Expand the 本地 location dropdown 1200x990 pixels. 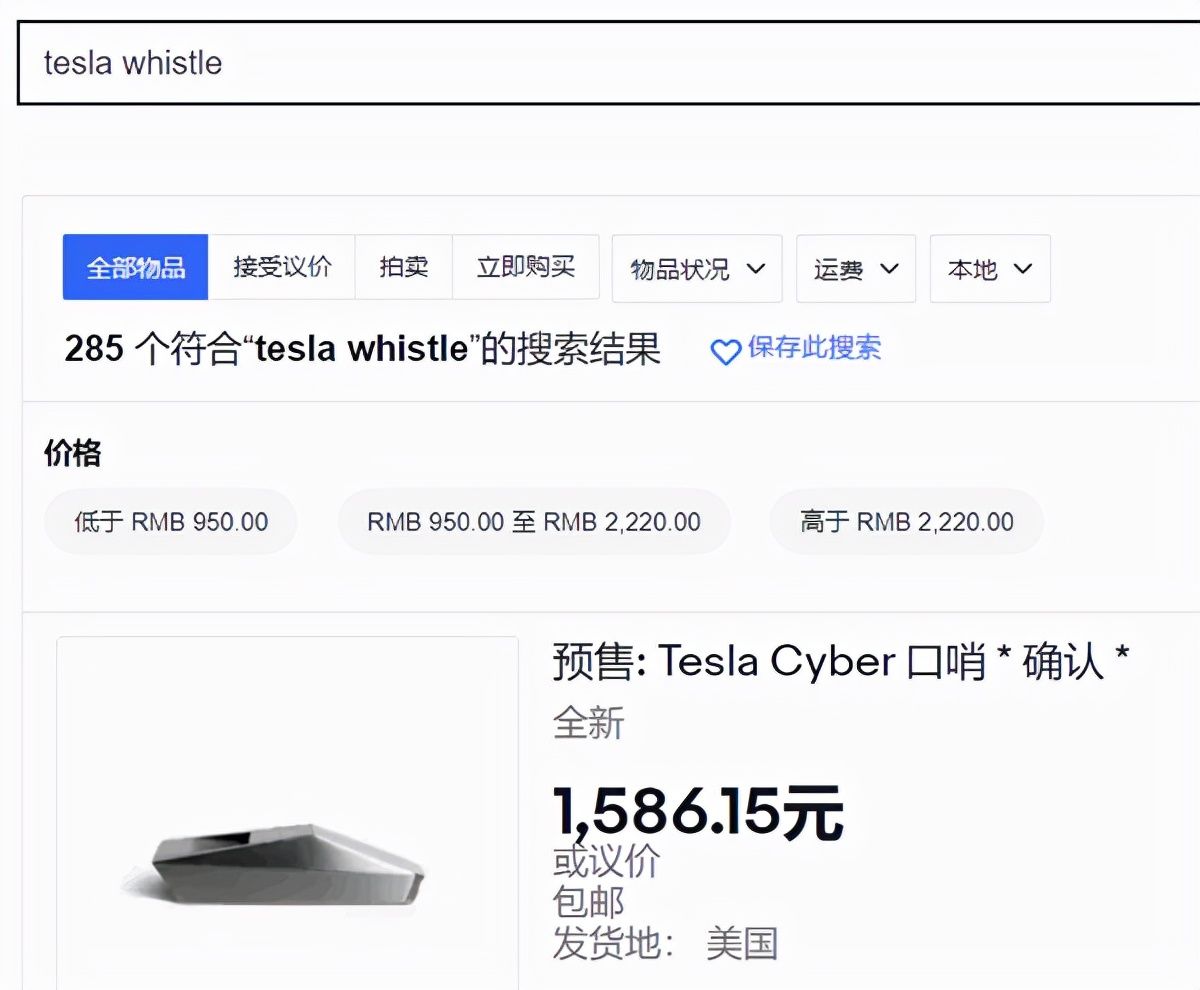point(990,269)
